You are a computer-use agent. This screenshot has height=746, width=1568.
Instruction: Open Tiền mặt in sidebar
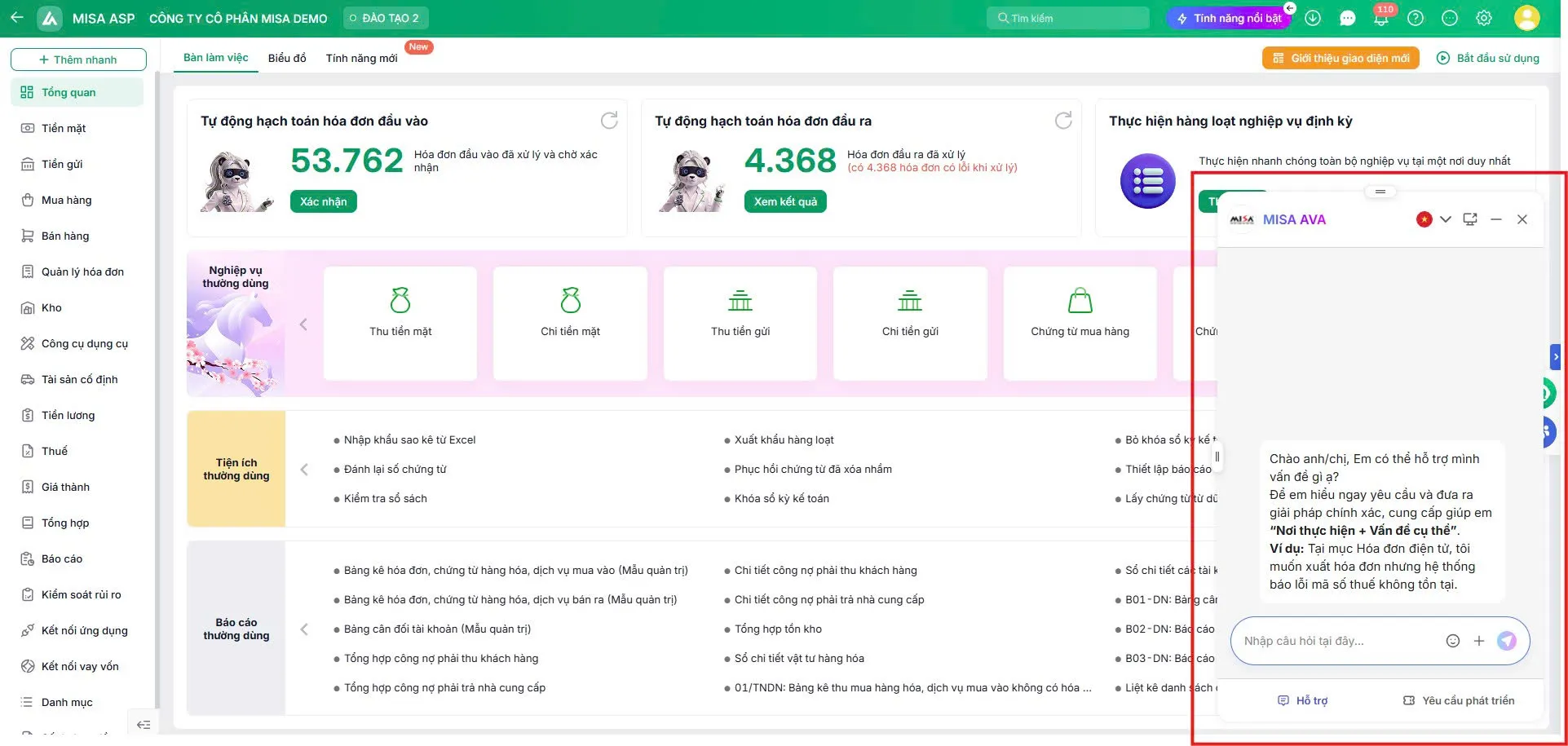click(77, 128)
